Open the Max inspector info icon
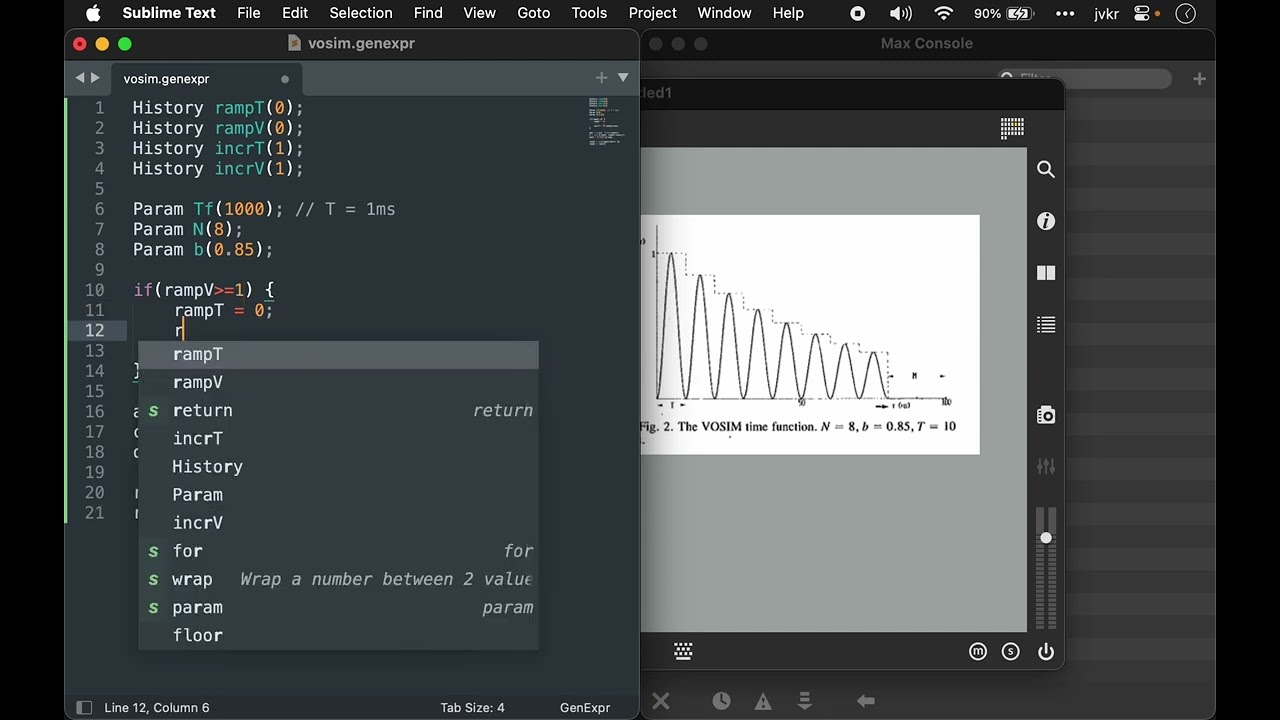Image resolution: width=1280 pixels, height=720 pixels. click(1046, 221)
